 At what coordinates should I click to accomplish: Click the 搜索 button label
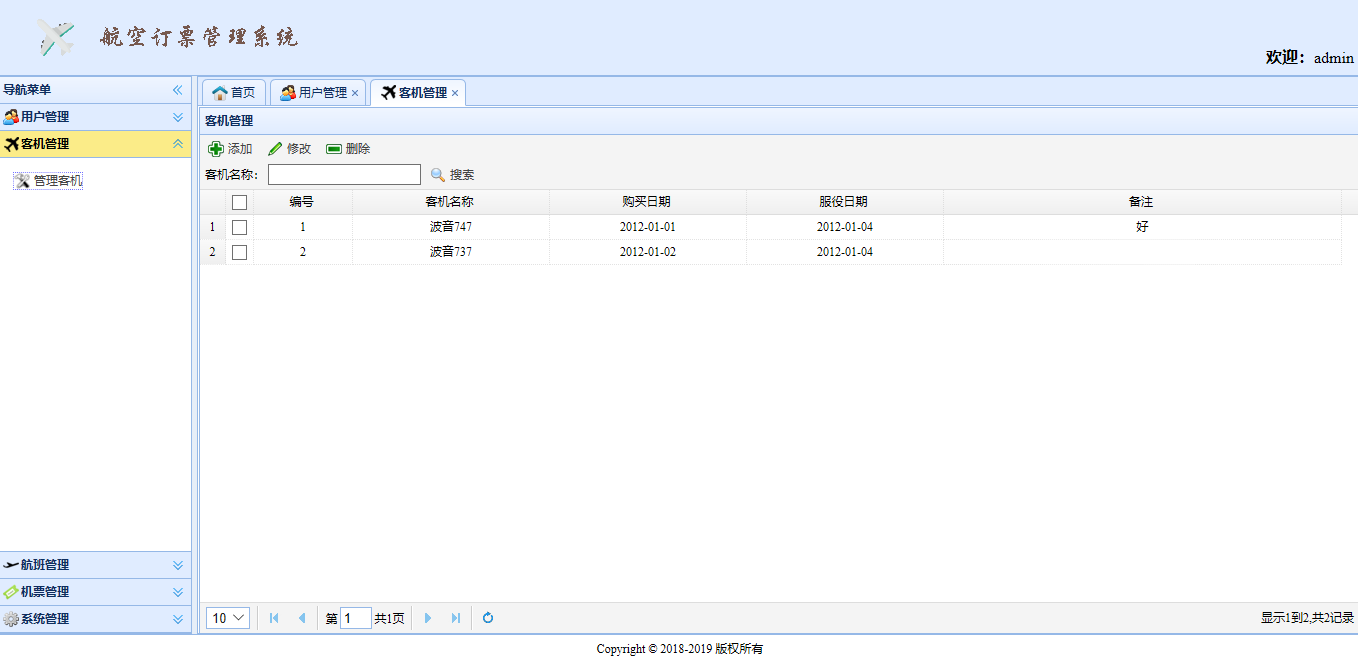coord(462,175)
